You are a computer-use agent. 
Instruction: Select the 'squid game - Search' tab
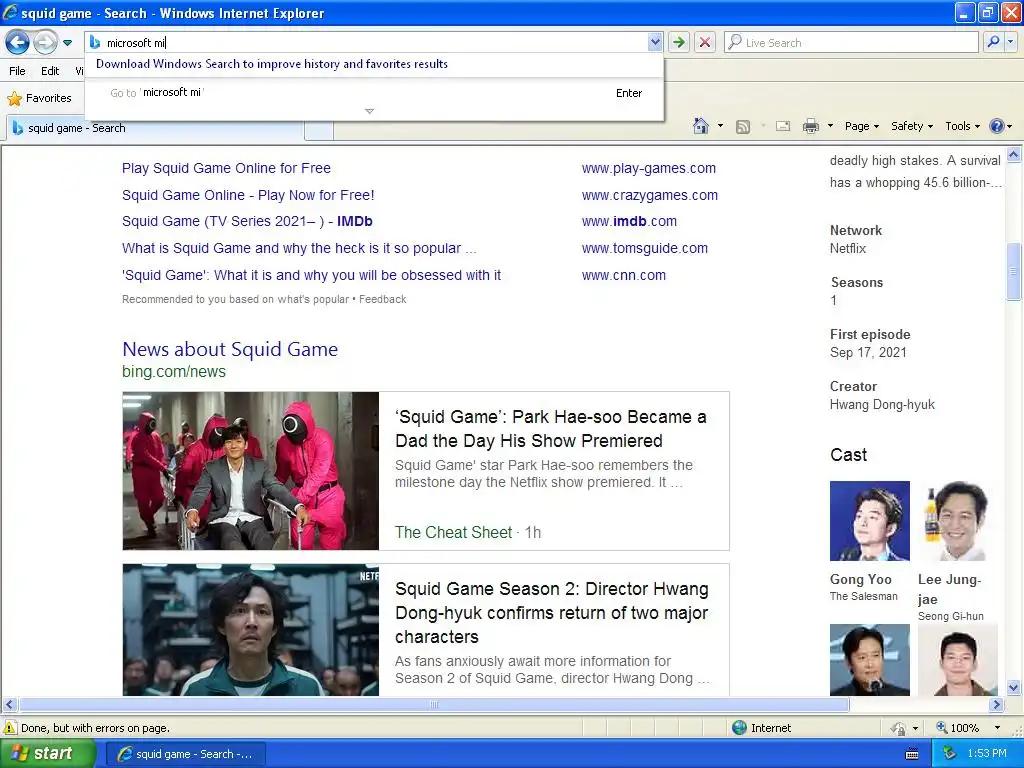click(154, 128)
